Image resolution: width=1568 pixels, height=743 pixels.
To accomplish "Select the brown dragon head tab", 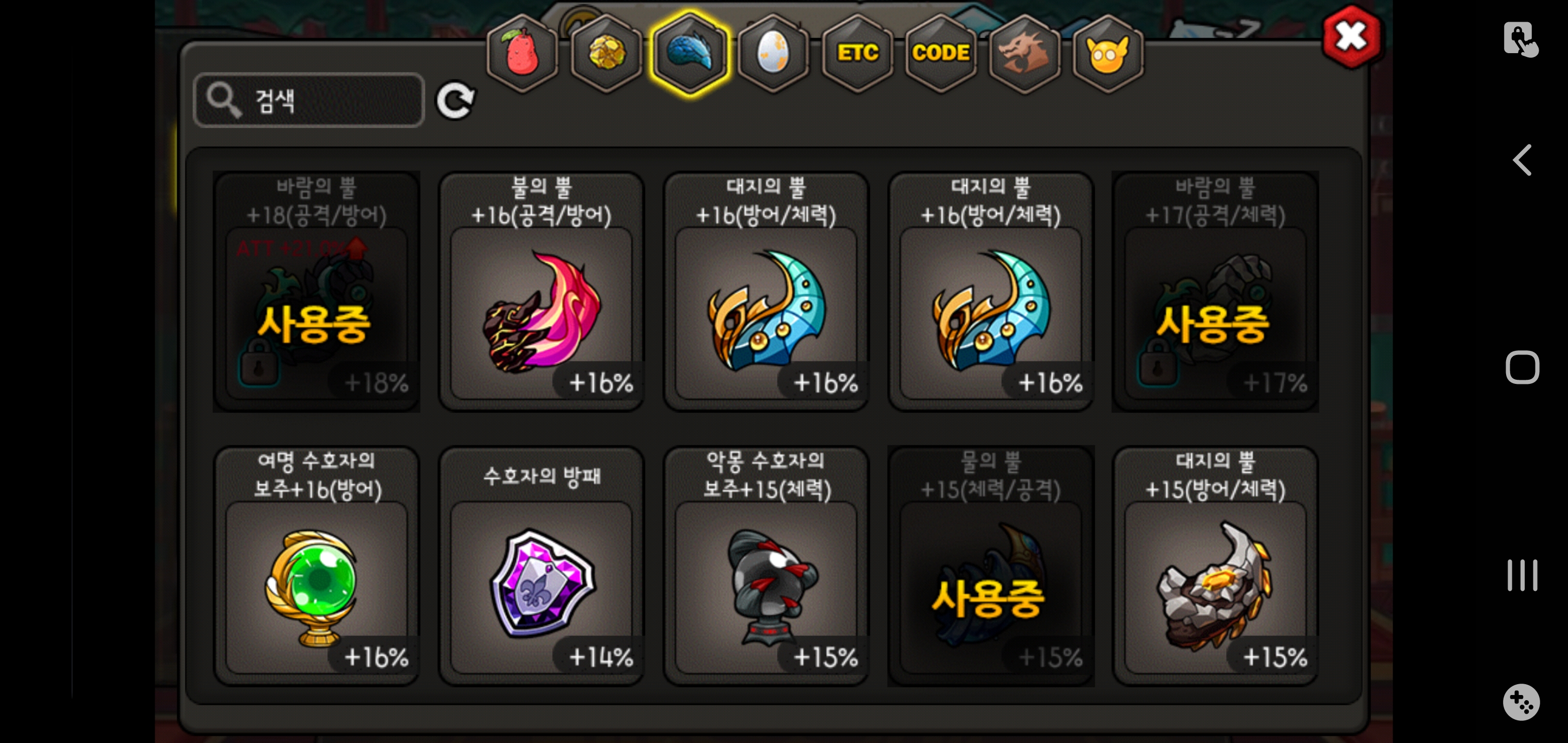I will 1024,54.
